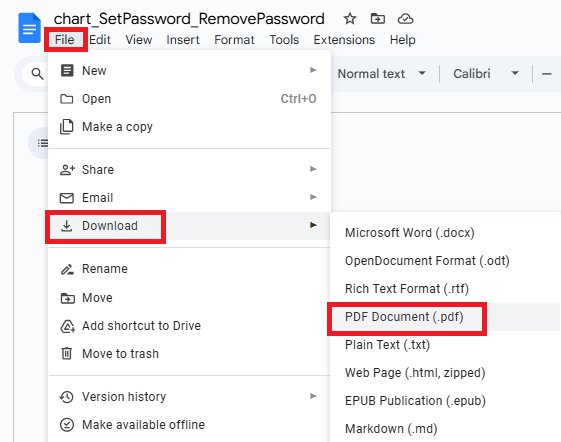Download as Web Page (.html, zipped)
The height and width of the screenshot is (442, 561).
445,373
